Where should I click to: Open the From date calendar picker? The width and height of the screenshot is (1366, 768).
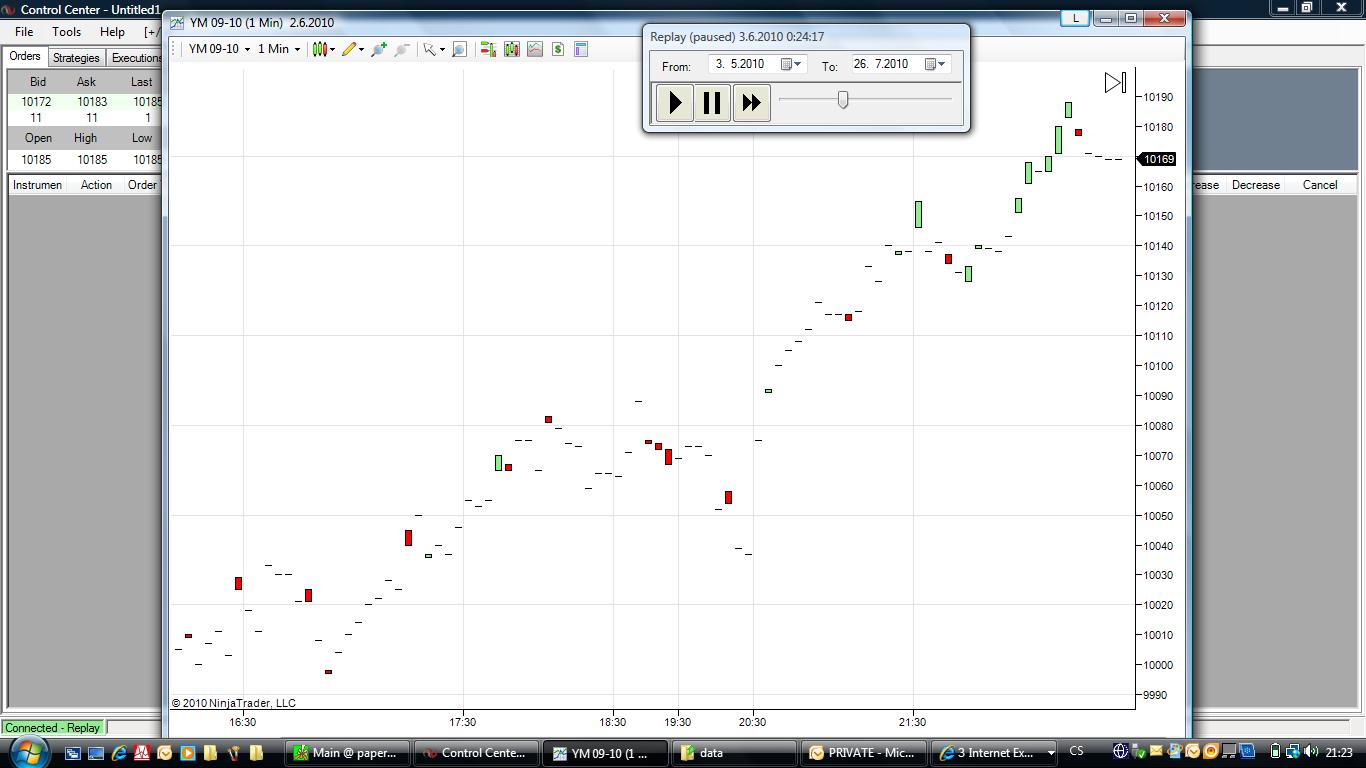tap(791, 64)
